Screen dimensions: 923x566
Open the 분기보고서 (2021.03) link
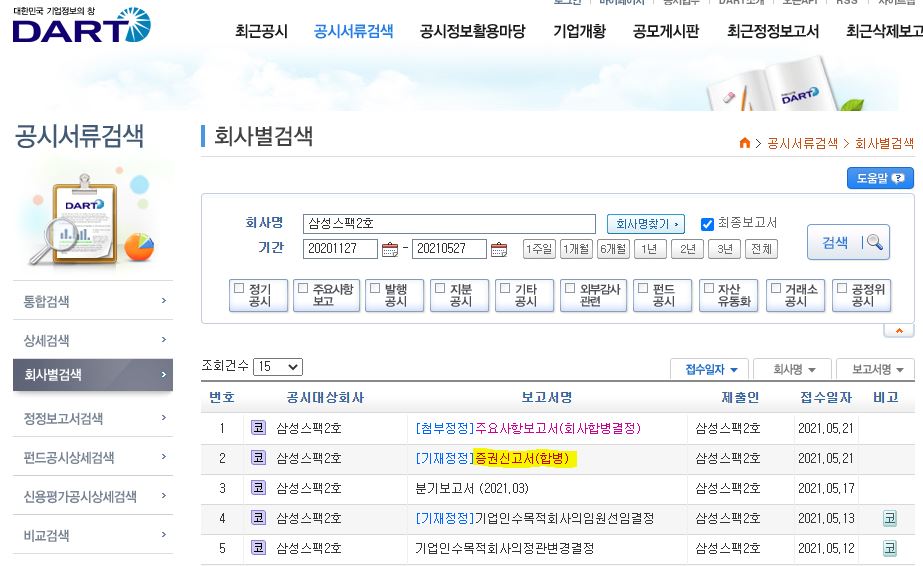(472, 488)
